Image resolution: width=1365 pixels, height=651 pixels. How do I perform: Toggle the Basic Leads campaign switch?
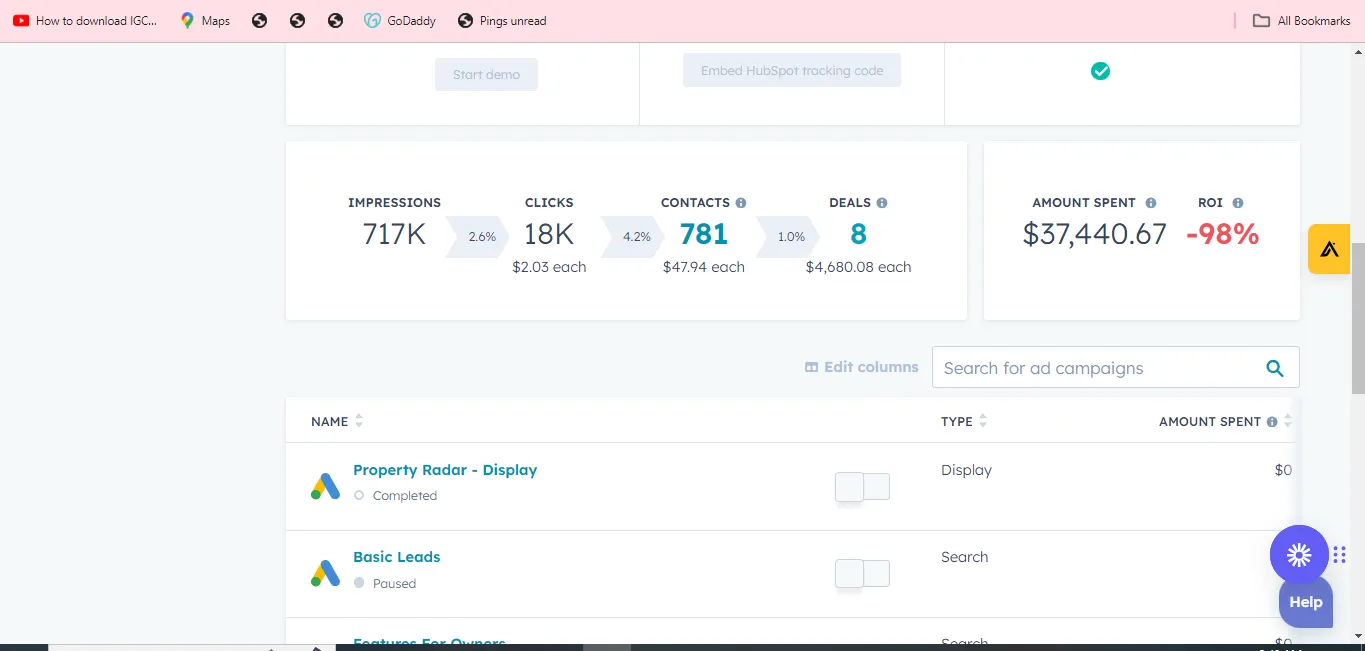tap(862, 574)
